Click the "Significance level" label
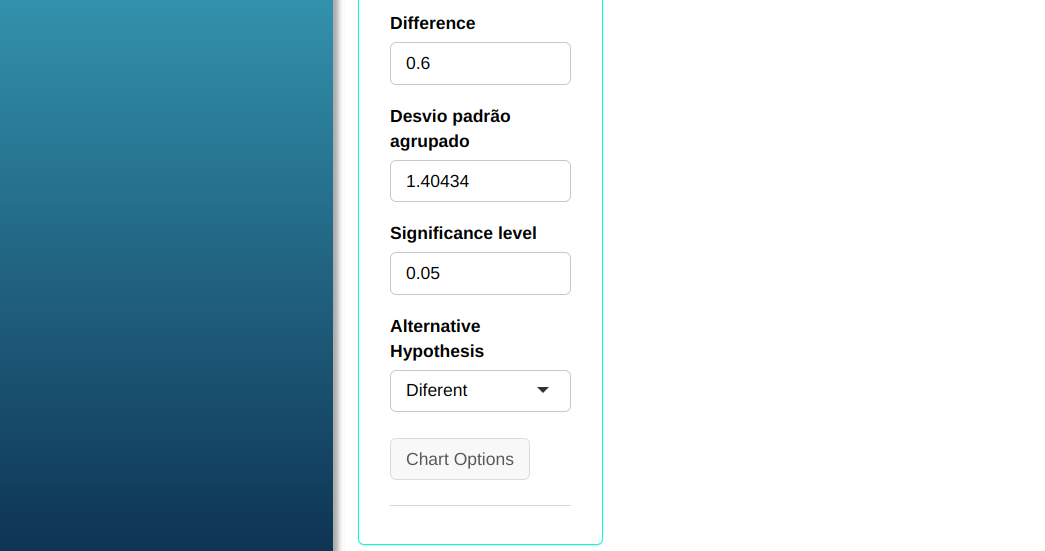 coord(463,233)
